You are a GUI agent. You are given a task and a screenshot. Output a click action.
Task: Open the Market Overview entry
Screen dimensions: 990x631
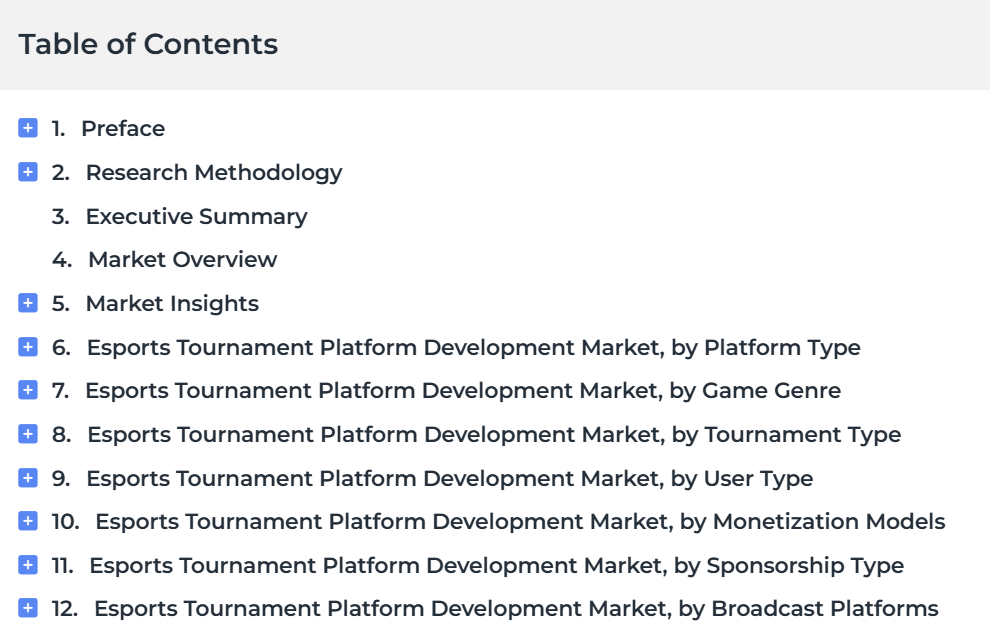(182, 260)
